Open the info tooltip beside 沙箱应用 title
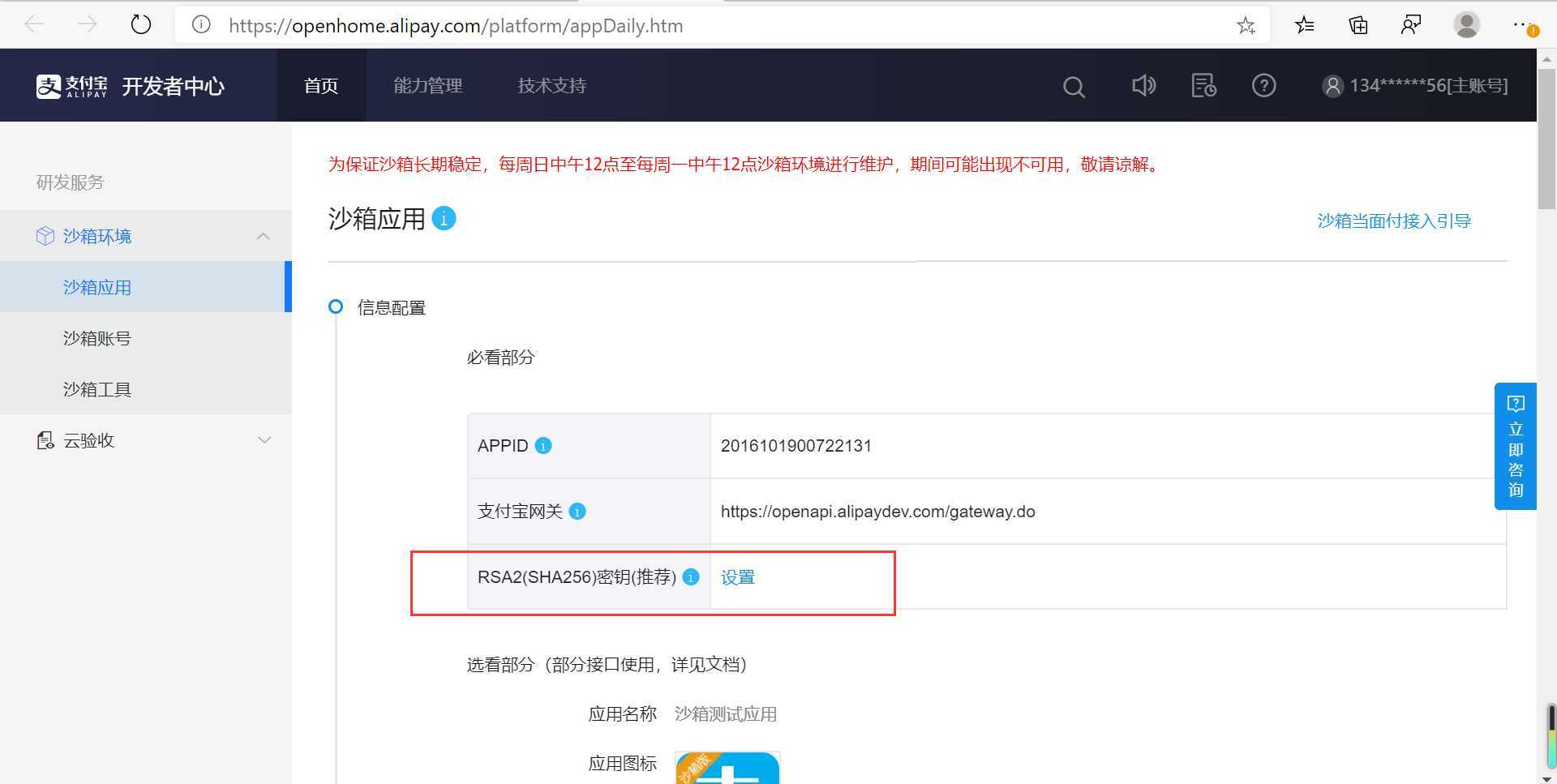The image size is (1557, 784). point(443,218)
